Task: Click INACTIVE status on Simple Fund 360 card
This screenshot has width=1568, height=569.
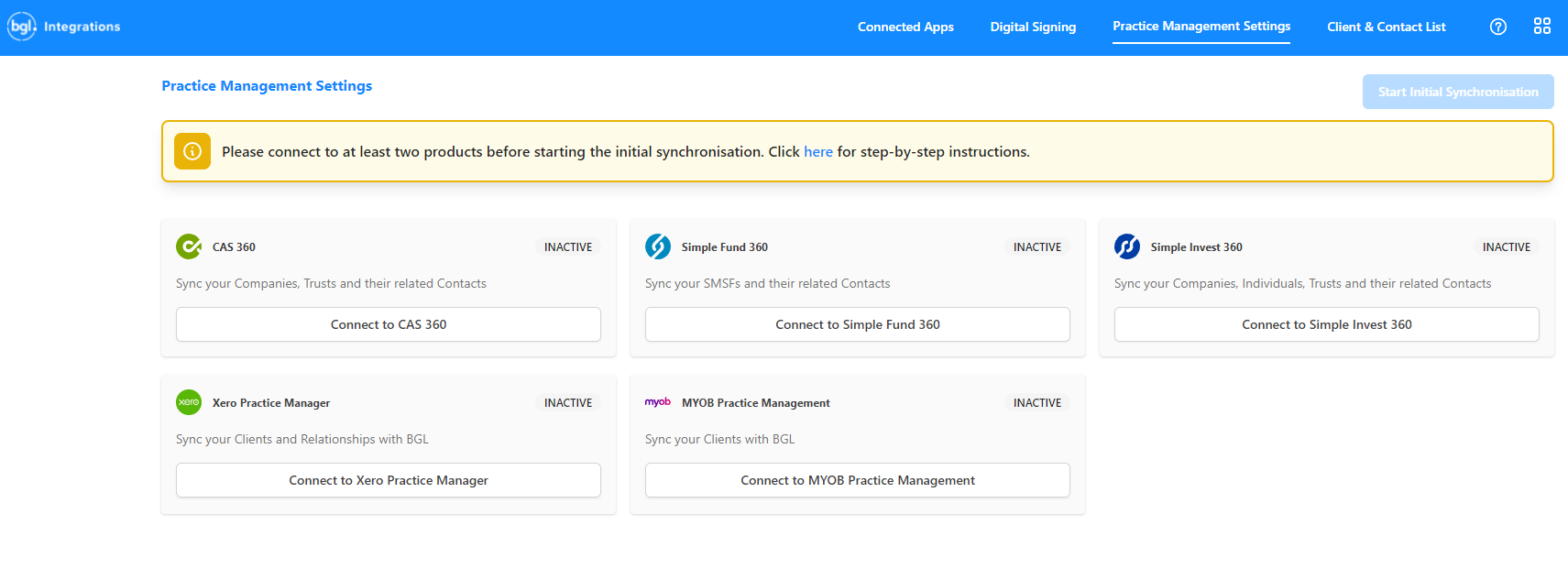Action: tap(1037, 247)
